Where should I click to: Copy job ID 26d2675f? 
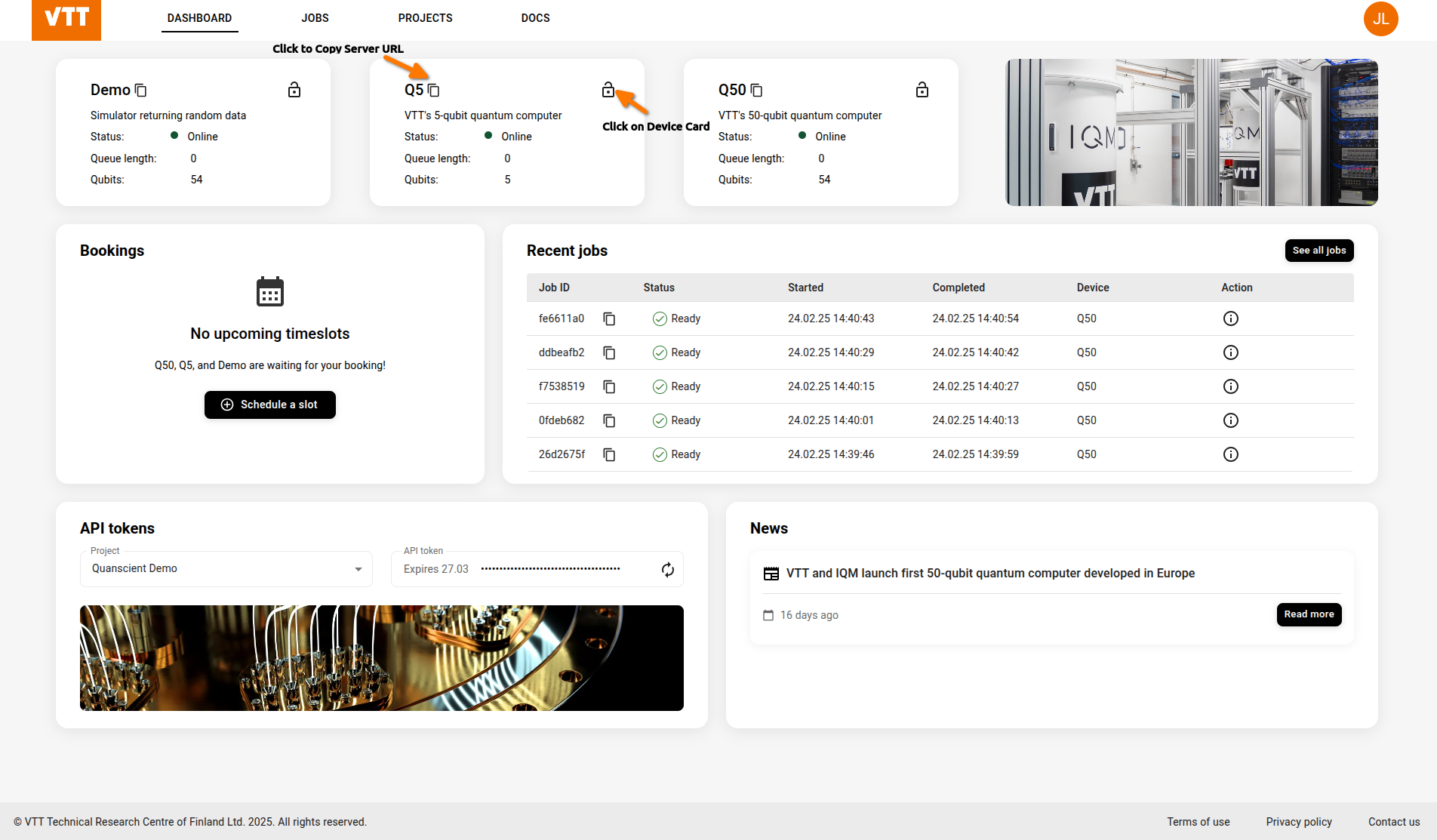[x=609, y=454]
